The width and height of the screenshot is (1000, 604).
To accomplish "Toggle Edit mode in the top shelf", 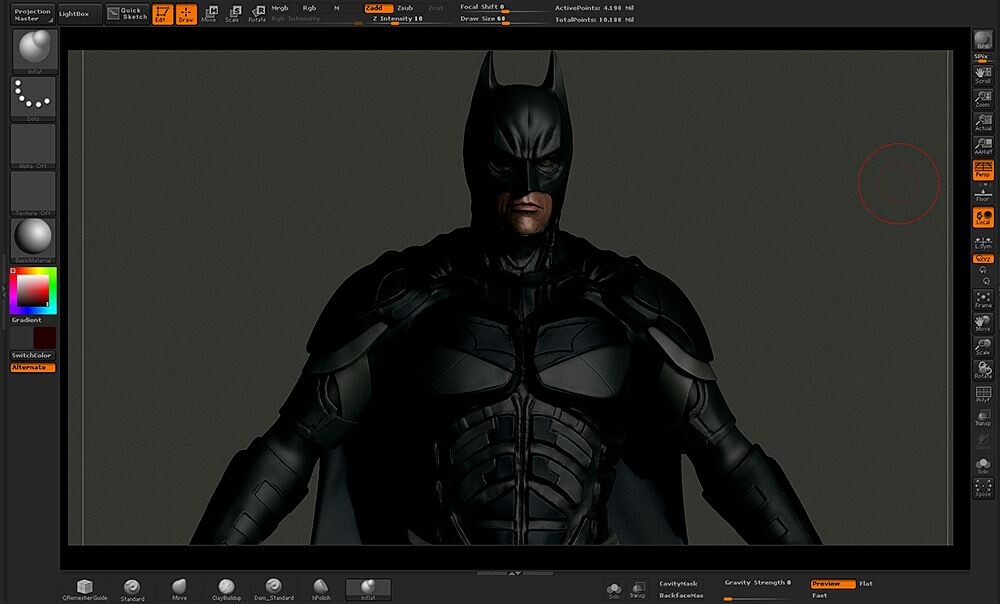I will [x=163, y=15].
